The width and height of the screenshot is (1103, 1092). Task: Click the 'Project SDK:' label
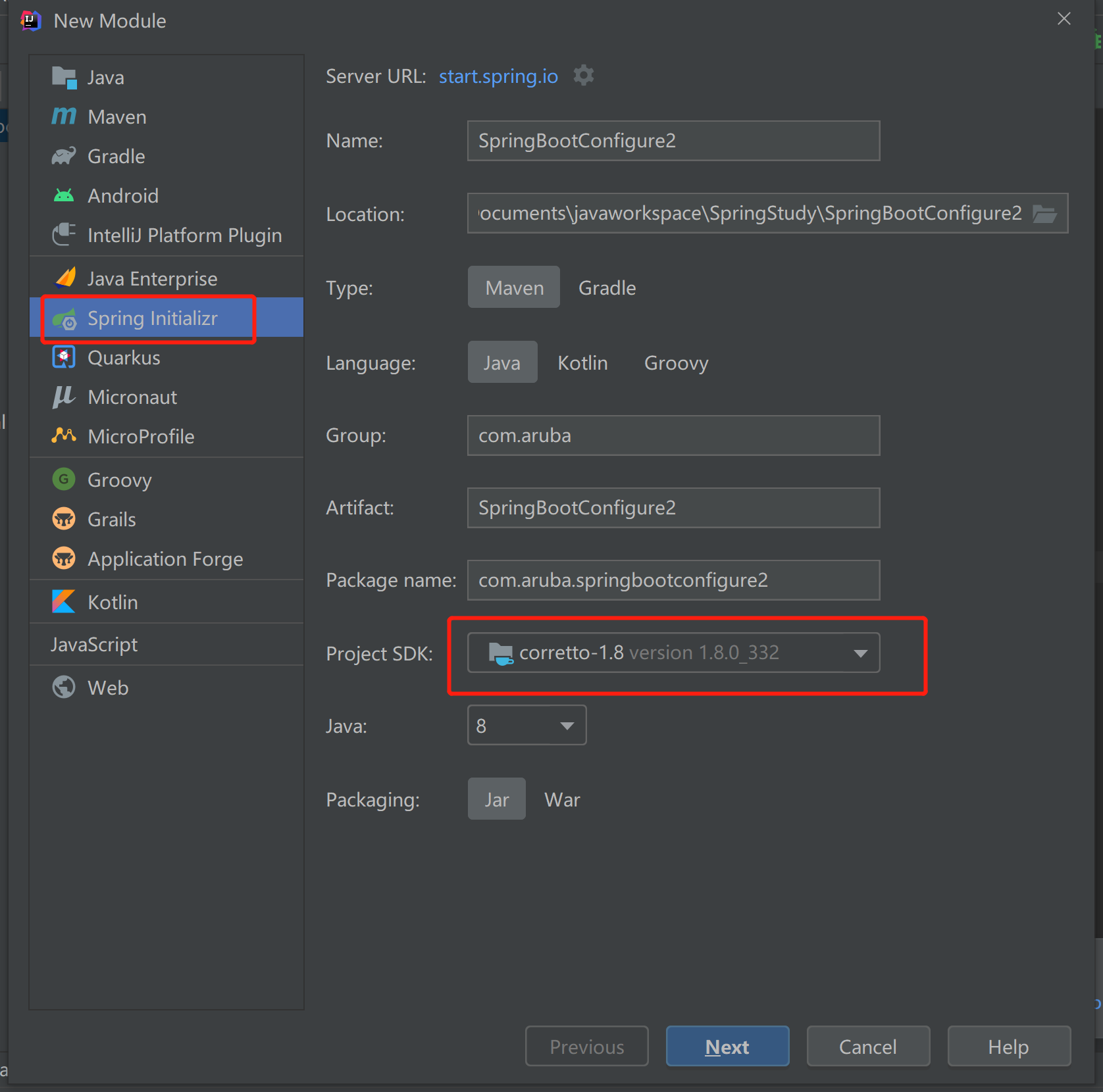click(379, 653)
